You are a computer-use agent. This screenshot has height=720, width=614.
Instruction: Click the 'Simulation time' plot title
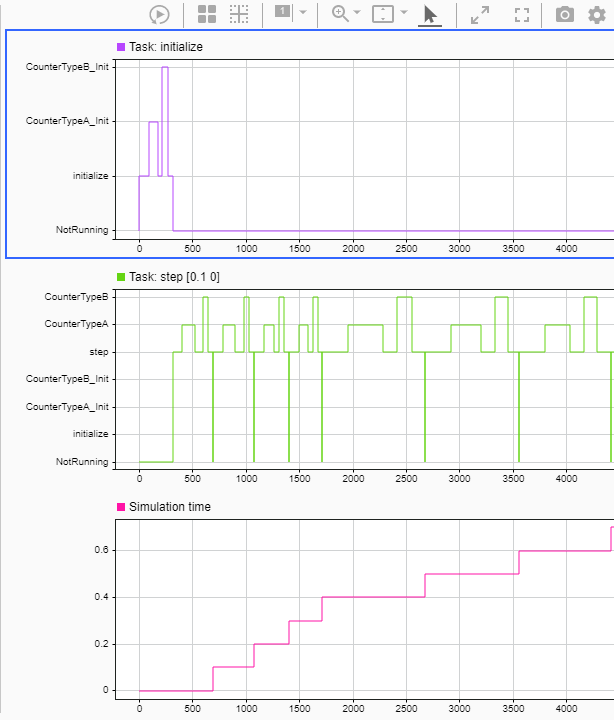point(170,507)
